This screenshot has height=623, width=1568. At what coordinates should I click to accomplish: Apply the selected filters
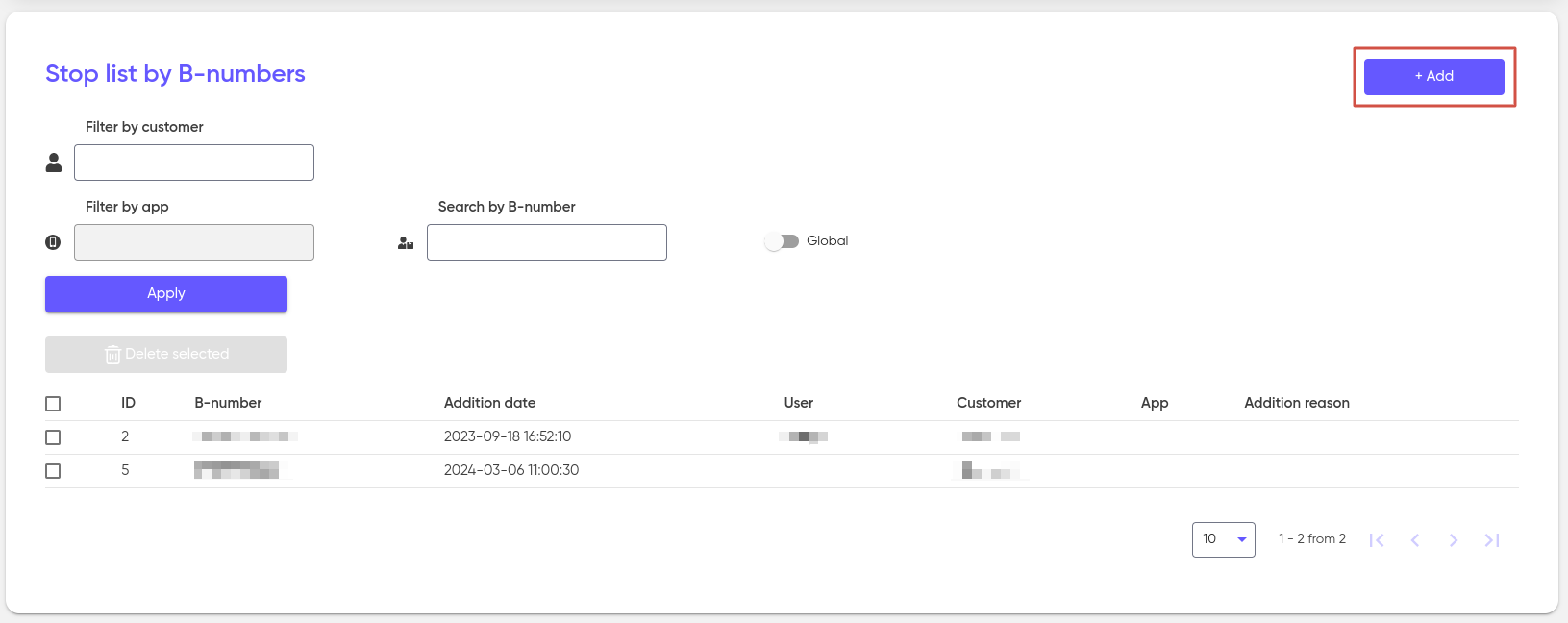(166, 294)
